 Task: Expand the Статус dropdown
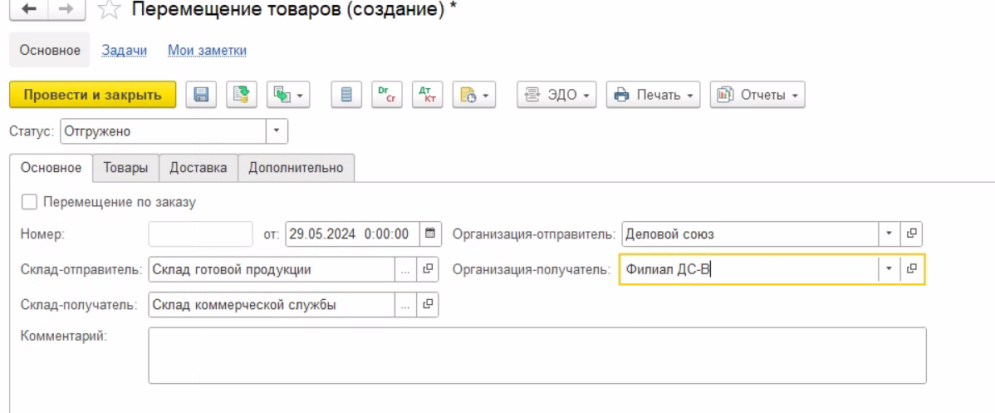coord(277,131)
